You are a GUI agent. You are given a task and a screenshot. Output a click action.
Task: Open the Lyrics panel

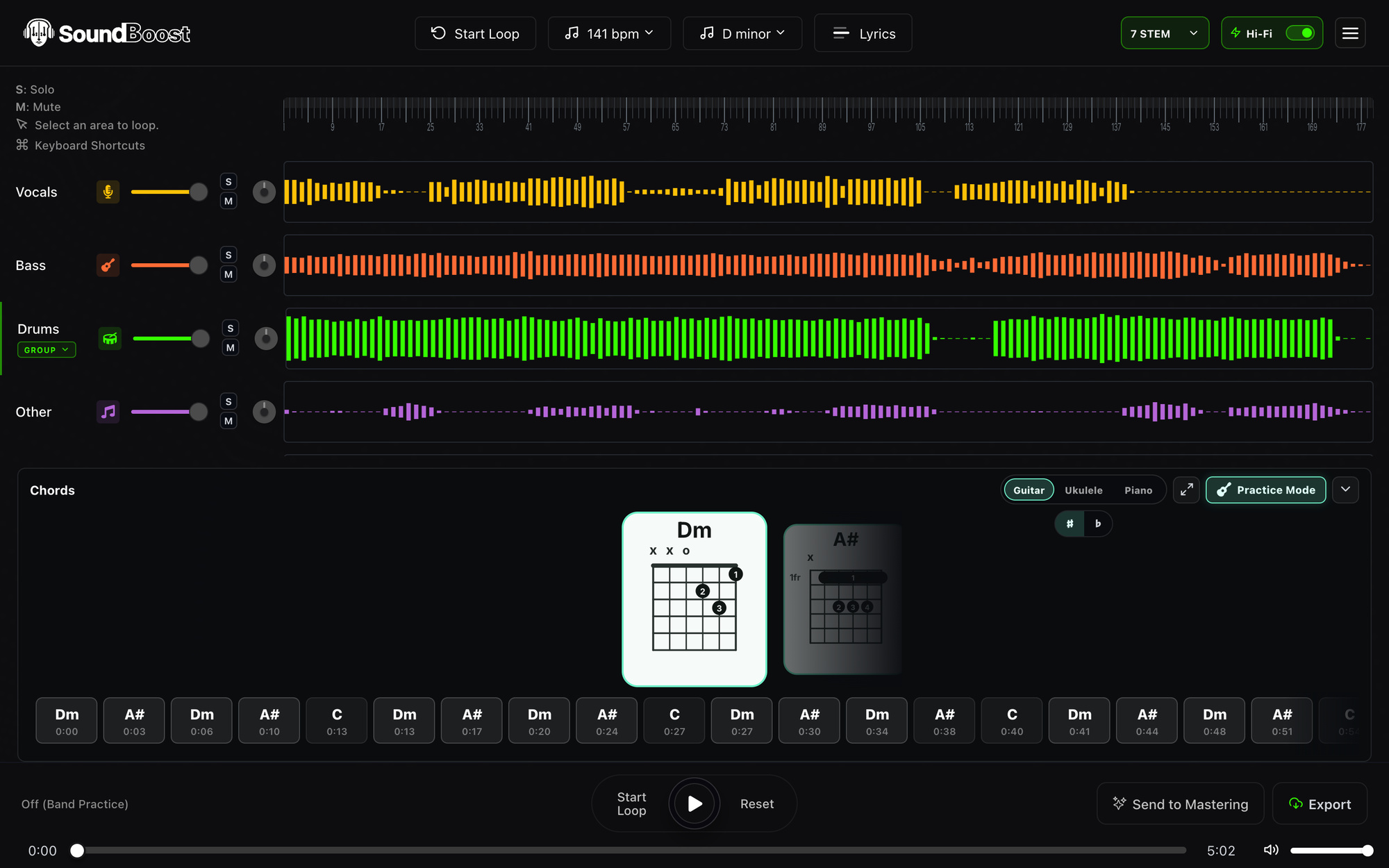[863, 33]
